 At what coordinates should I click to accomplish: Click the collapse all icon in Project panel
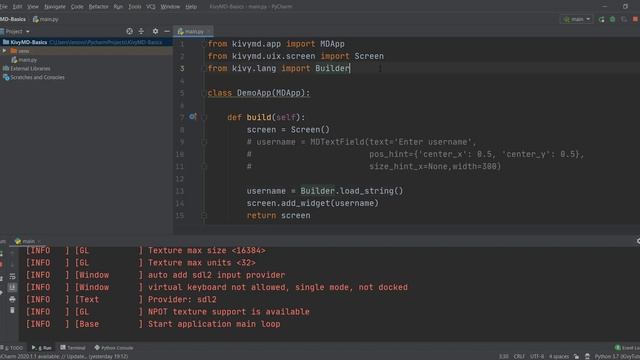(x=141, y=31)
